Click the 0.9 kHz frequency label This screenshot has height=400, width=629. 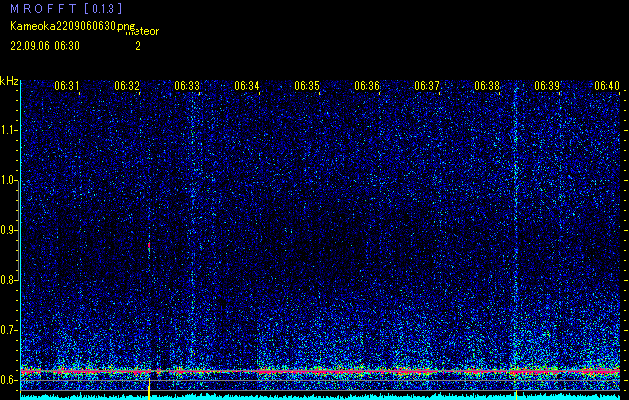click(9, 230)
